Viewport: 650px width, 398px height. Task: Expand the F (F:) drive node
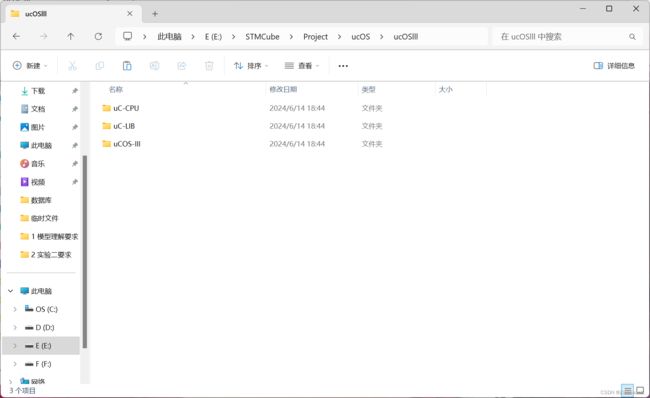(x=15, y=364)
